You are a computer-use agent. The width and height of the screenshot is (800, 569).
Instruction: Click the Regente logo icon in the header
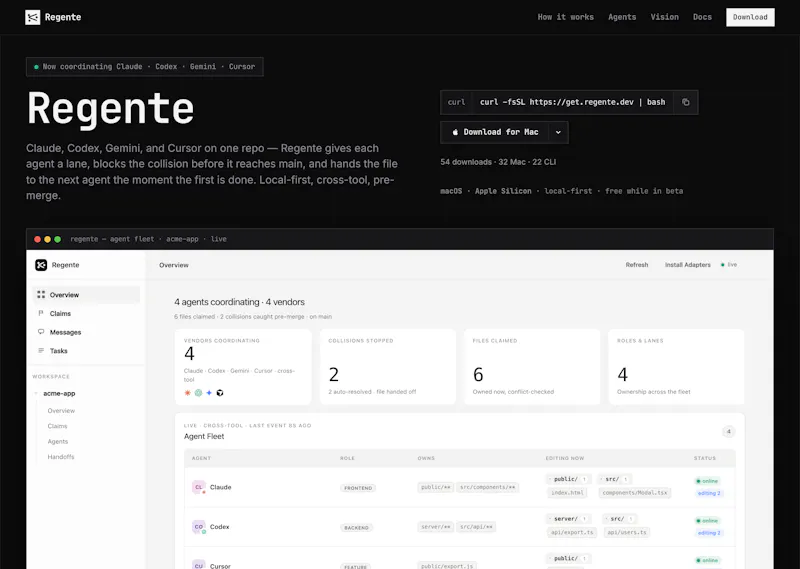coord(33,17)
